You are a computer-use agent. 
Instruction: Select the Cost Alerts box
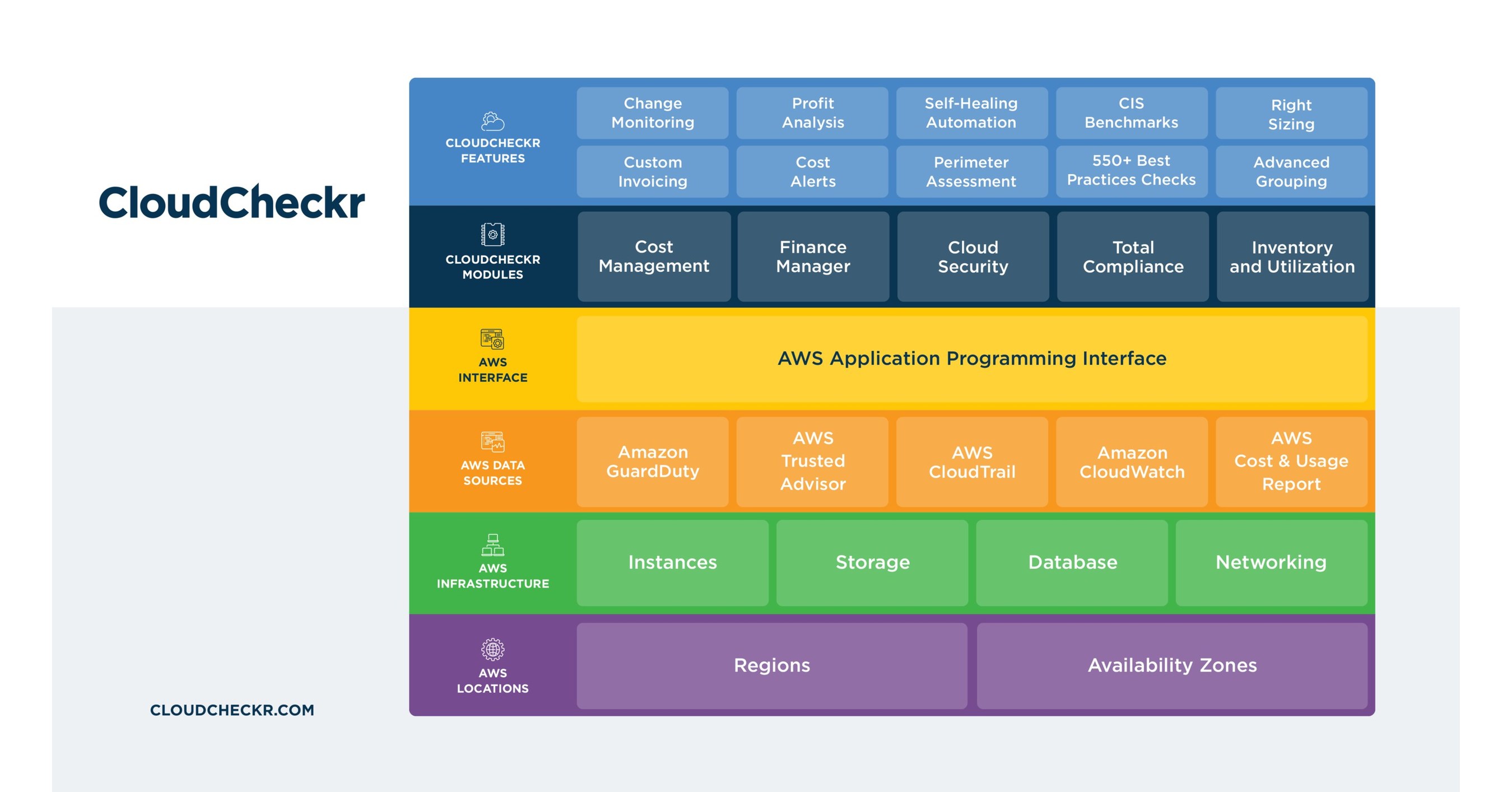click(x=812, y=171)
